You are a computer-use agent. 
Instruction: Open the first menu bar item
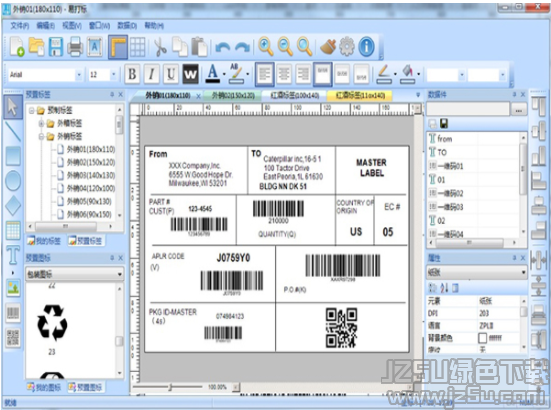[x=20, y=26]
